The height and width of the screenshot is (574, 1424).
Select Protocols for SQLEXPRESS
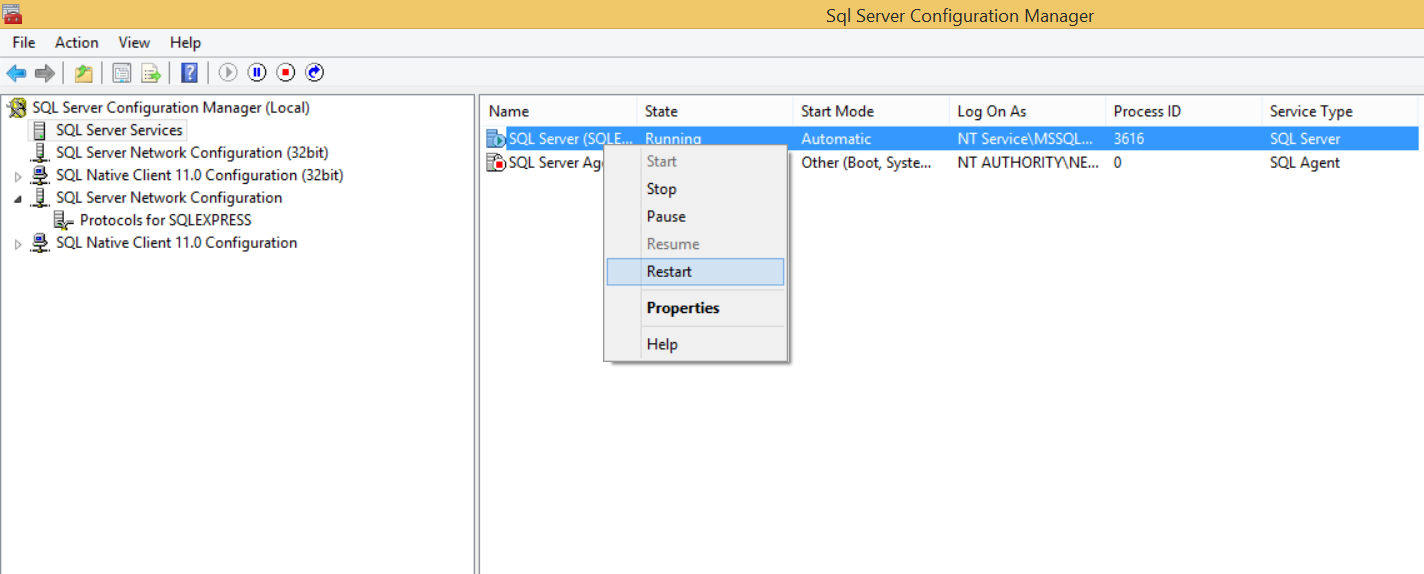coord(166,220)
